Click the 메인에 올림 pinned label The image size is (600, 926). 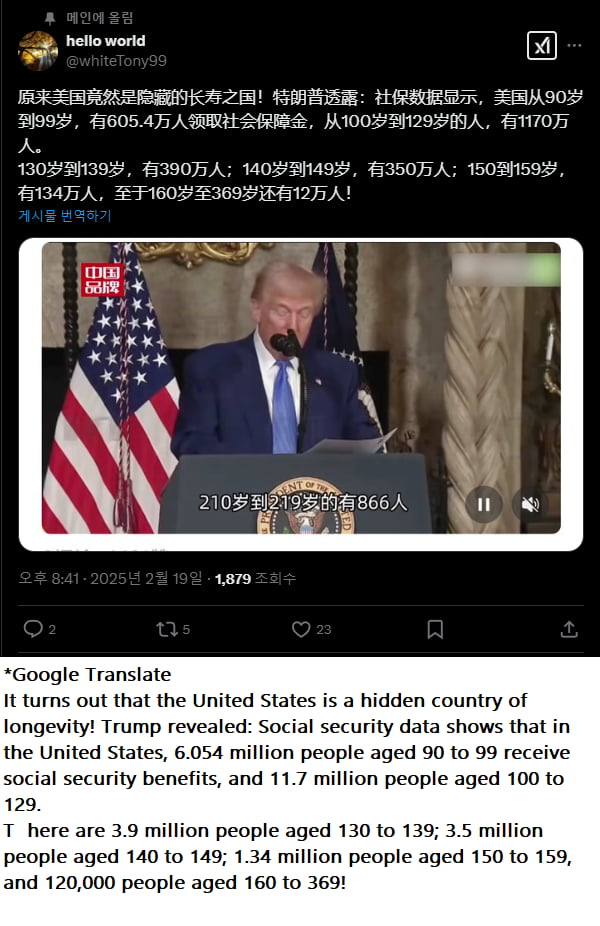(100, 18)
